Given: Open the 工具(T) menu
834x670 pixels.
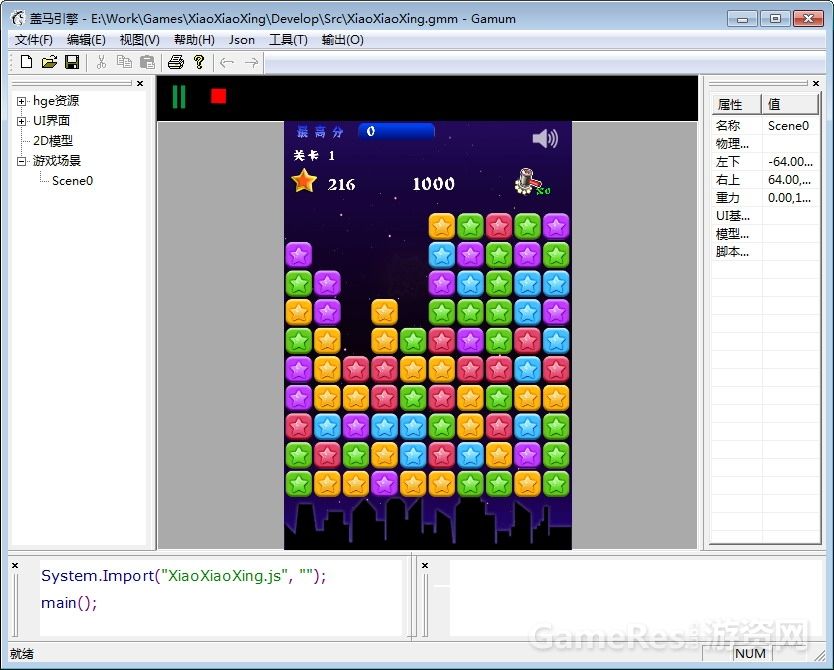Looking at the screenshot, I should (x=288, y=40).
